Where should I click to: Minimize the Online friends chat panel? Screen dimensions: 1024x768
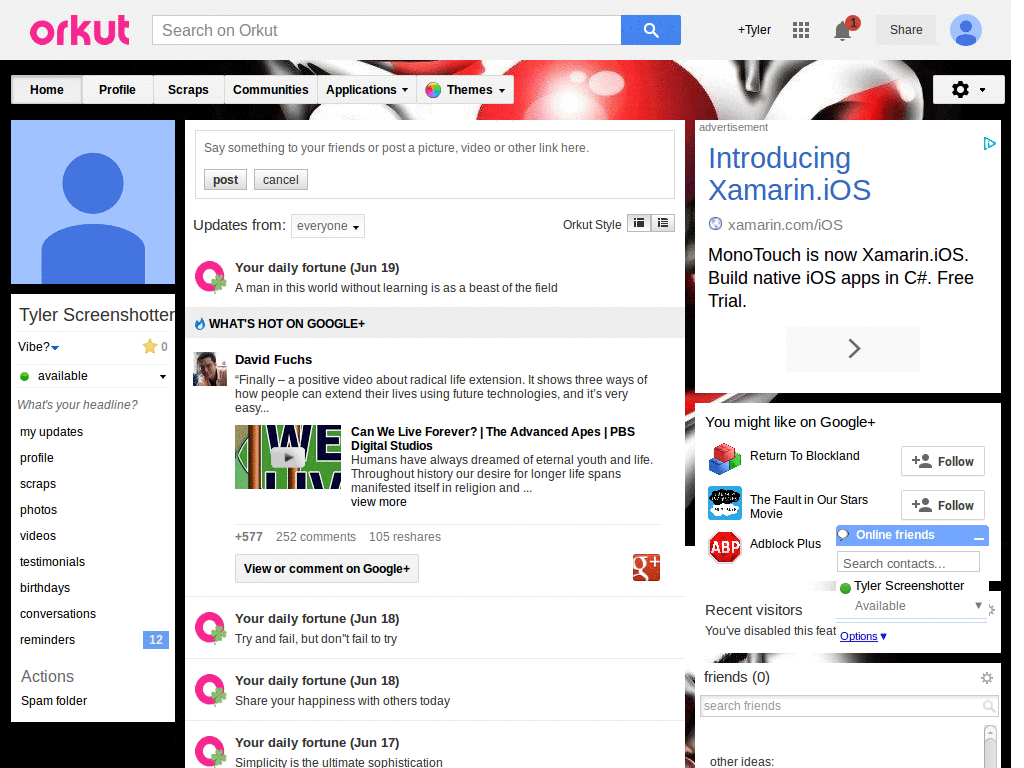coord(978,537)
